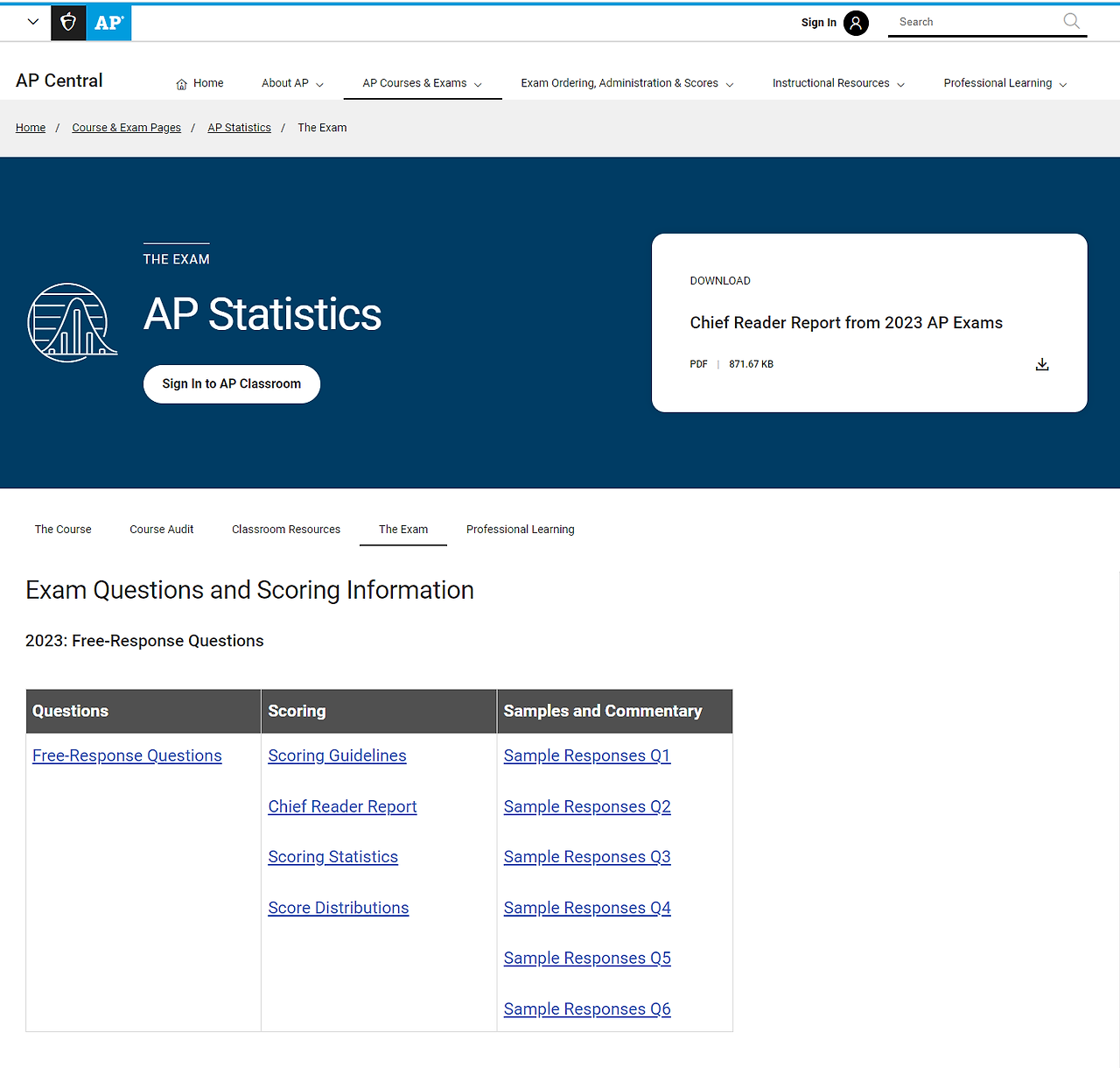
Task: Open Sample Responses Q6
Action: pyautogui.click(x=587, y=1009)
